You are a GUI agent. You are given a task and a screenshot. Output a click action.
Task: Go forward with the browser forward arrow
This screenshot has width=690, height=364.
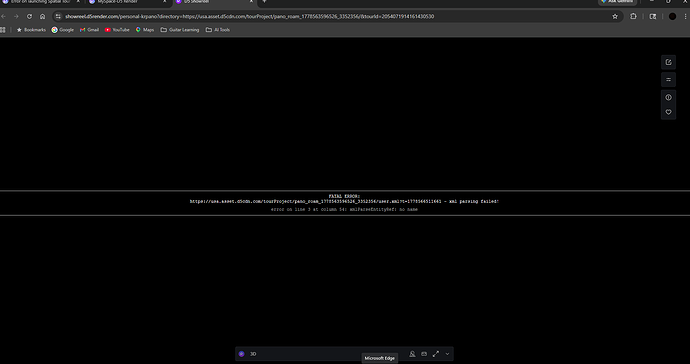tap(16, 16)
